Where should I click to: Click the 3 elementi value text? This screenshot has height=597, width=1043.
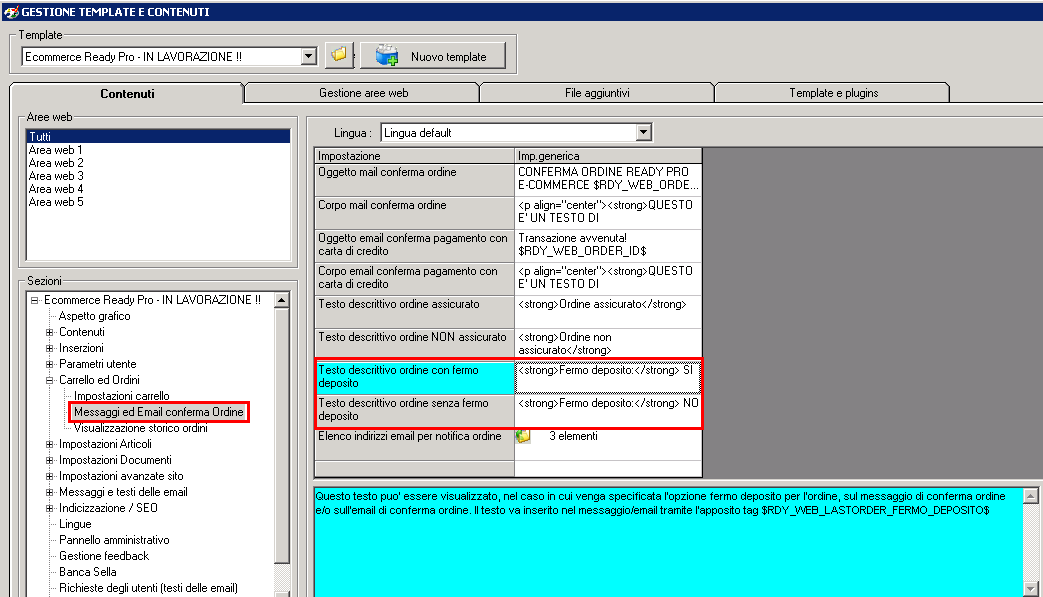(573, 436)
